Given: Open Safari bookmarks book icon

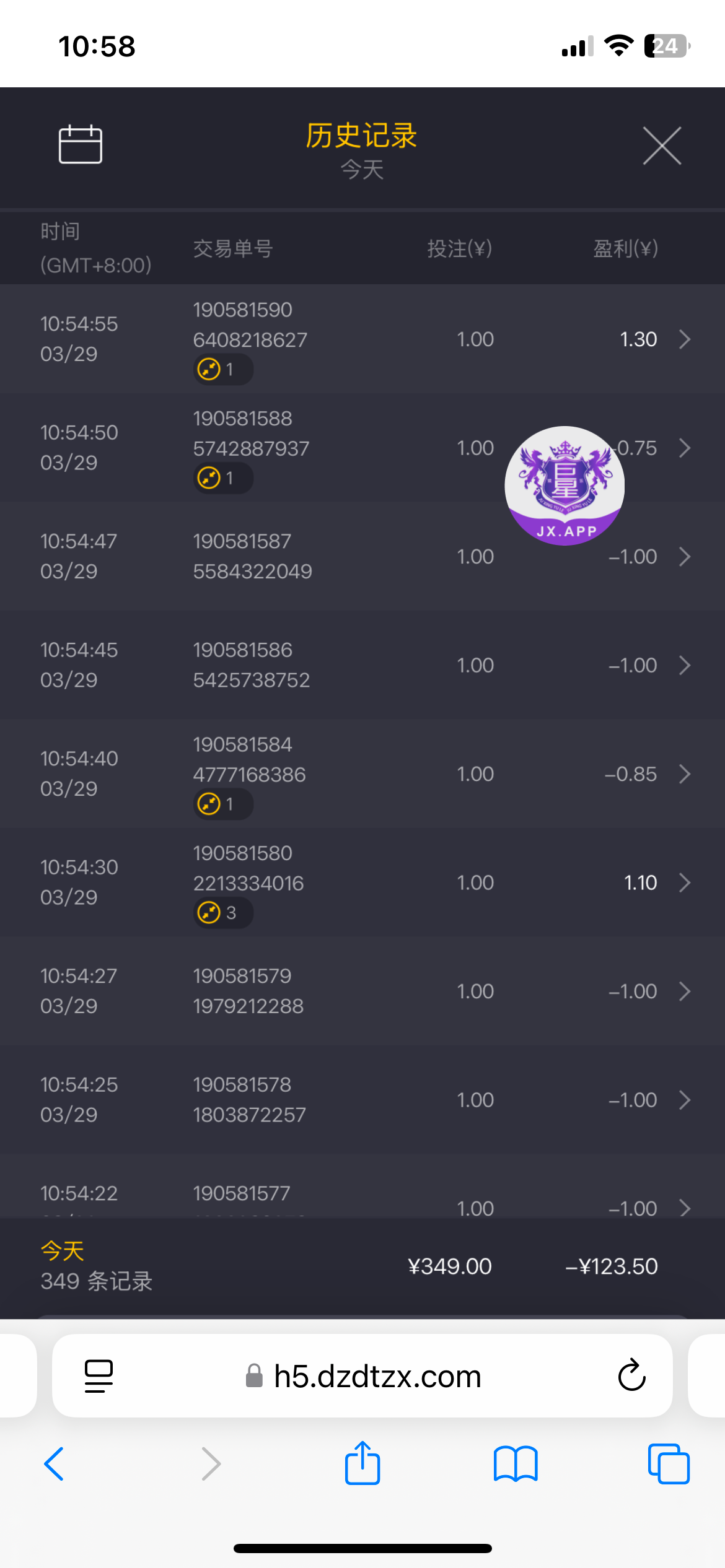Looking at the screenshot, I should [516, 1463].
